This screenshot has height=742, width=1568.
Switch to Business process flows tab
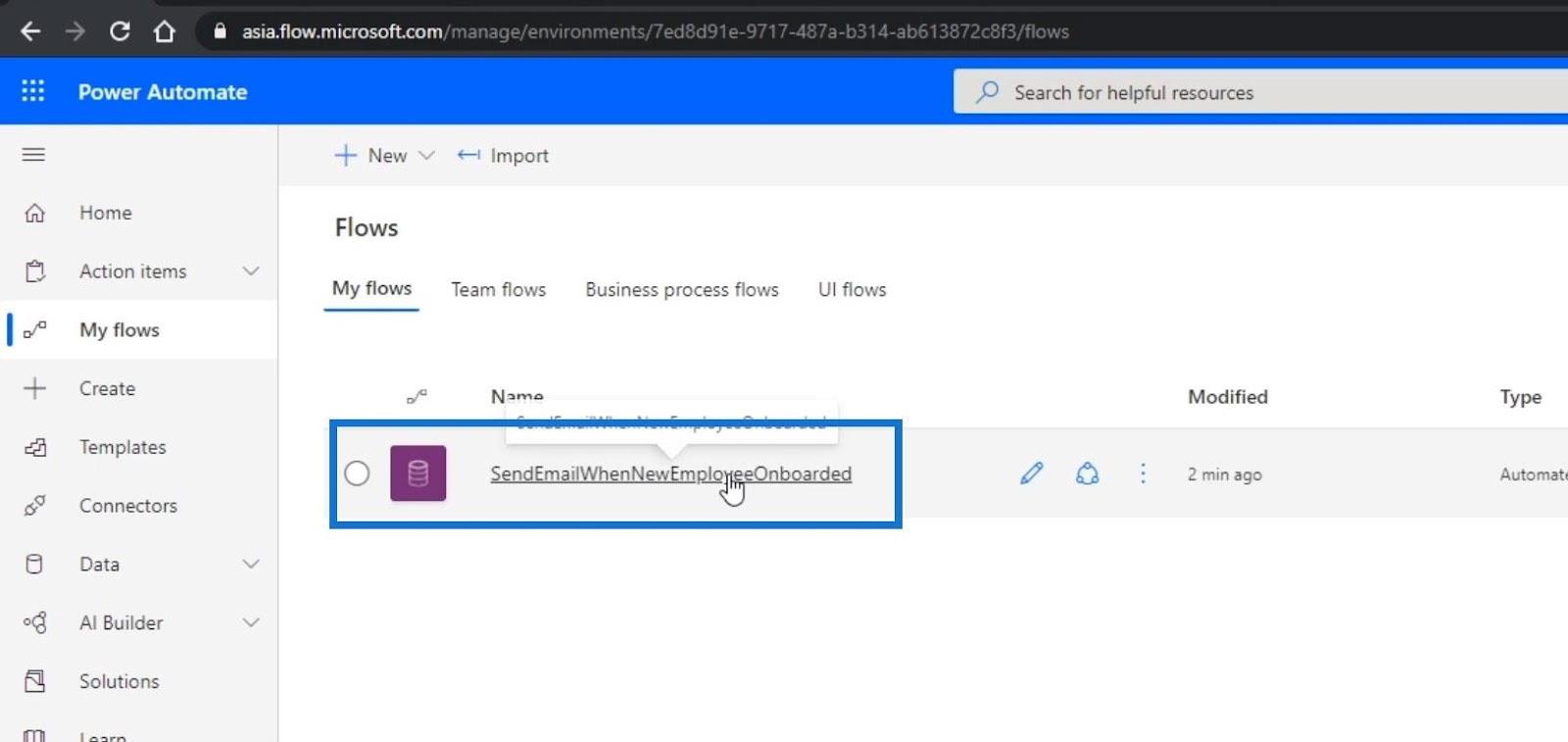[x=682, y=289]
